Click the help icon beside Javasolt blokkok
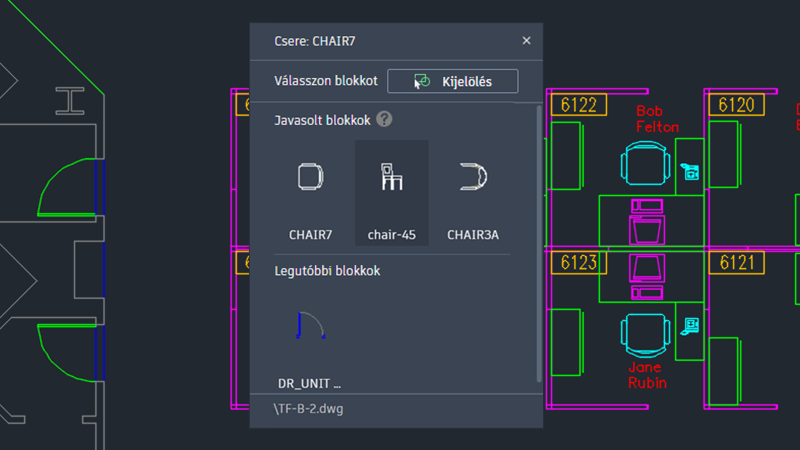 tap(384, 120)
